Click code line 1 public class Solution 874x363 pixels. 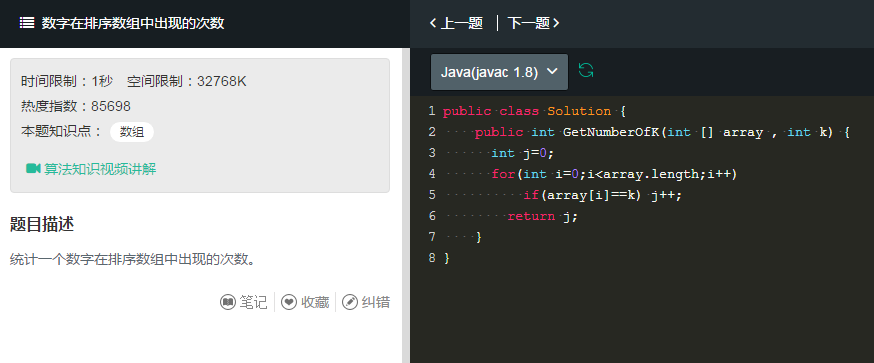[534, 111]
